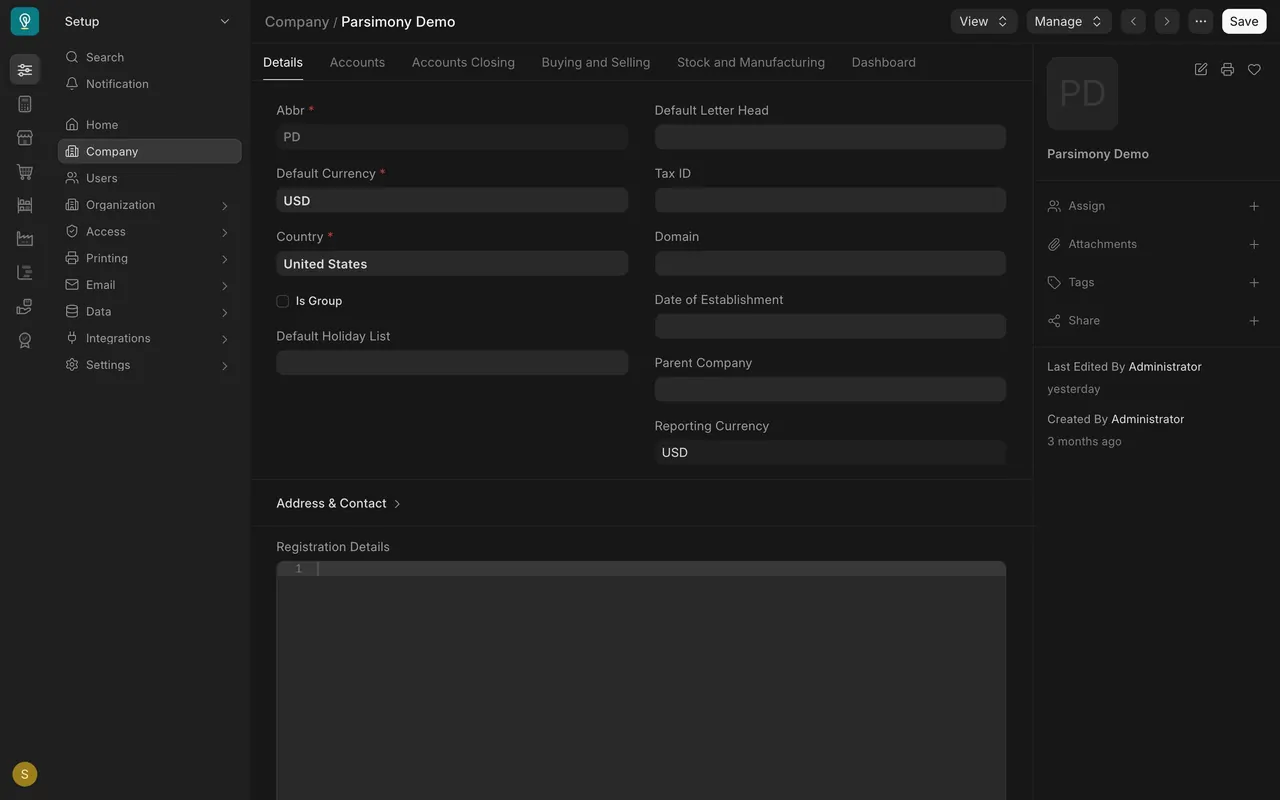Click the Tax ID input field
The image size is (1280, 800).
click(x=830, y=200)
